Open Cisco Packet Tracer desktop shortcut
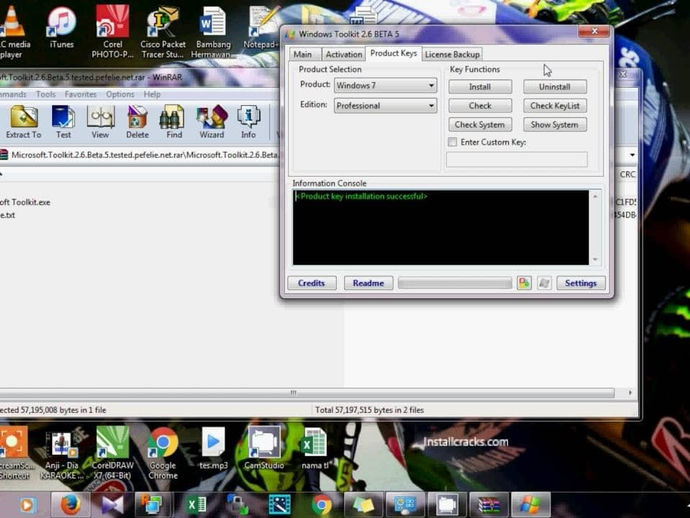Image resolution: width=690 pixels, height=518 pixels. 163,32
